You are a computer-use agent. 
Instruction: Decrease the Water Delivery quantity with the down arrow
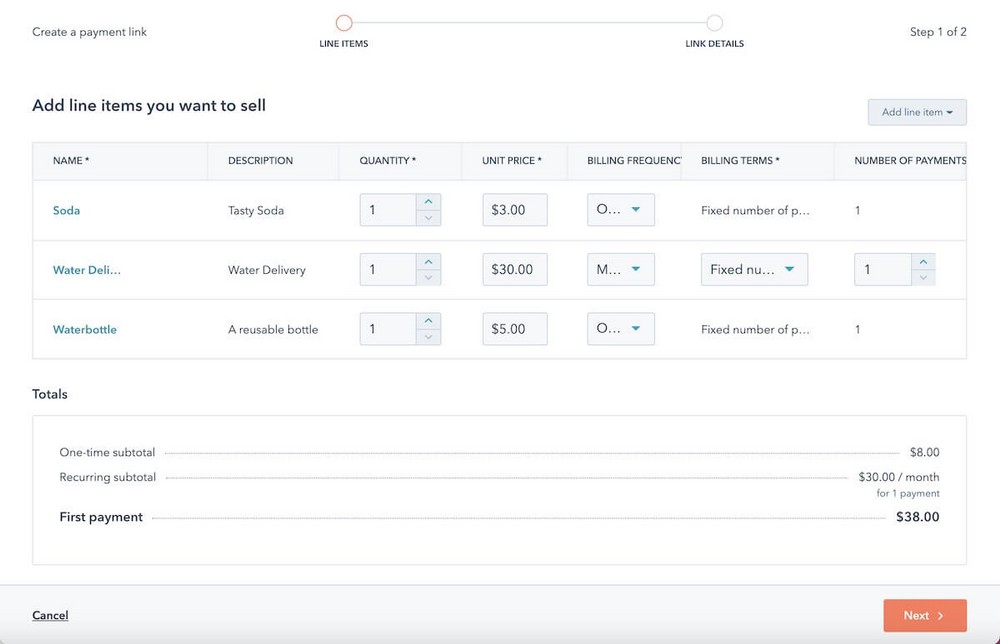coord(429,277)
